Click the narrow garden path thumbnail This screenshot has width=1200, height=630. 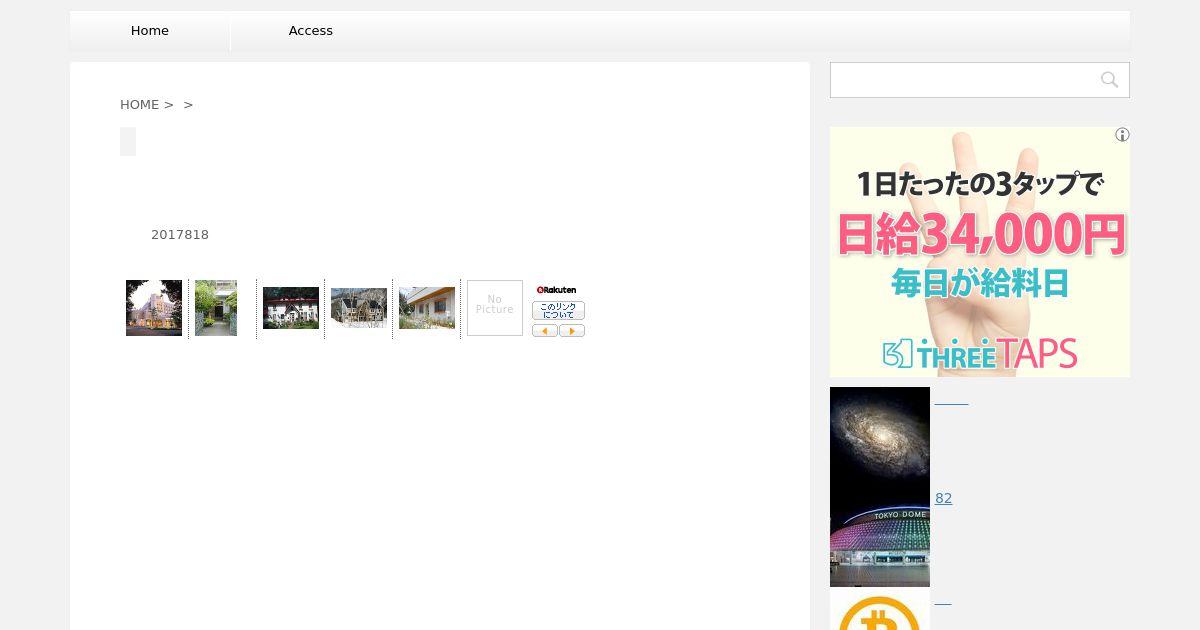(x=216, y=308)
